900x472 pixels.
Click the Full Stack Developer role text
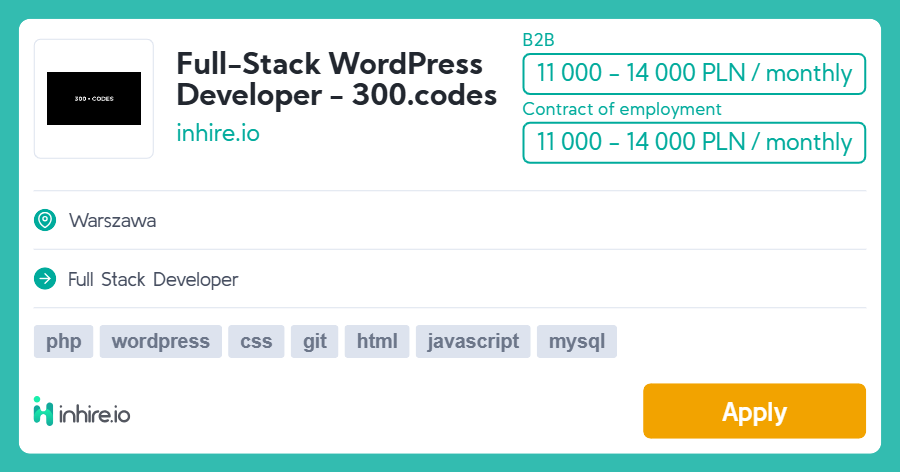tap(153, 280)
